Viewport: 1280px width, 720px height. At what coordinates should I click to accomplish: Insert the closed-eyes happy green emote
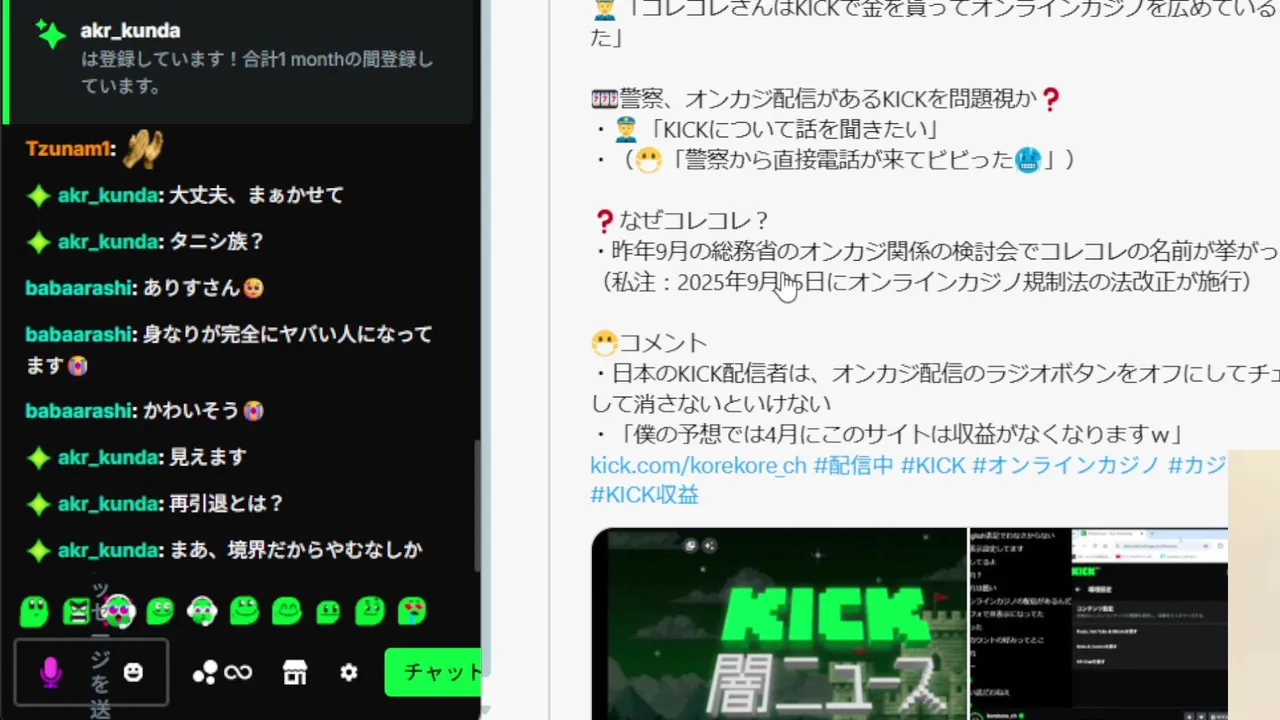tap(286, 610)
